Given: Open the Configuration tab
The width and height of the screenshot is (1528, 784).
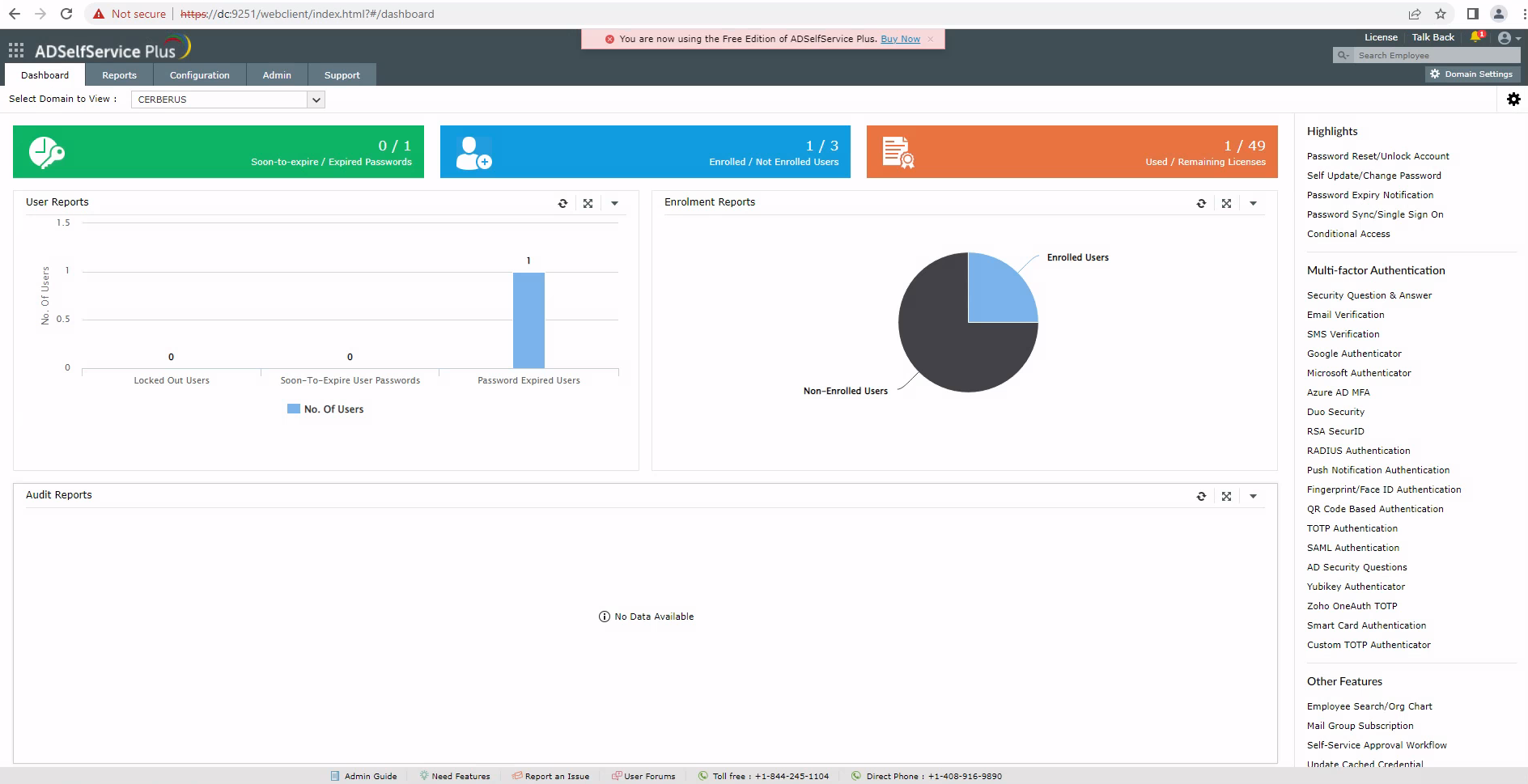Looking at the screenshot, I should 200,75.
